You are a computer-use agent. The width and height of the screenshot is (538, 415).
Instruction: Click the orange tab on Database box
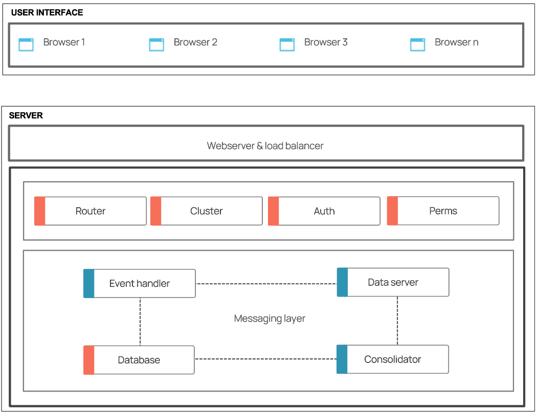[x=89, y=360]
